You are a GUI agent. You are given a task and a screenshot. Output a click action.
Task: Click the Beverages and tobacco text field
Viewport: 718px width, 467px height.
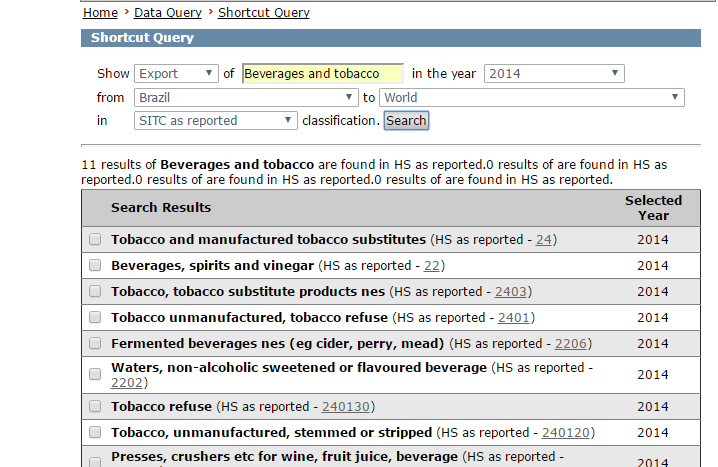pyautogui.click(x=322, y=73)
